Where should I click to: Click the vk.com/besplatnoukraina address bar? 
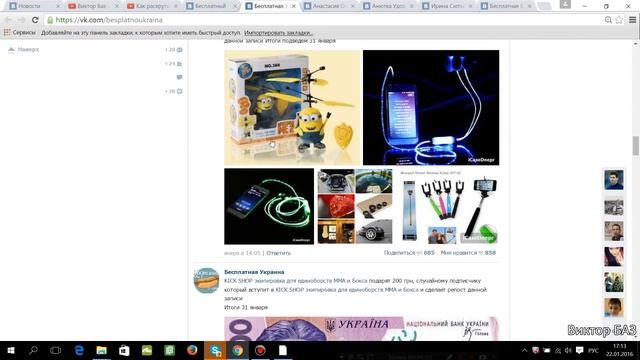pos(322,20)
